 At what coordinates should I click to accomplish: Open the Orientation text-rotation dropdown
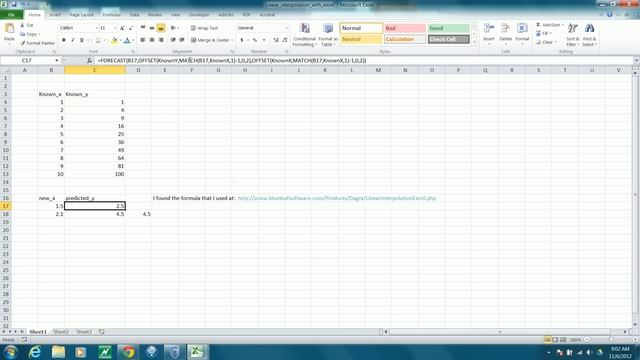pos(174,28)
